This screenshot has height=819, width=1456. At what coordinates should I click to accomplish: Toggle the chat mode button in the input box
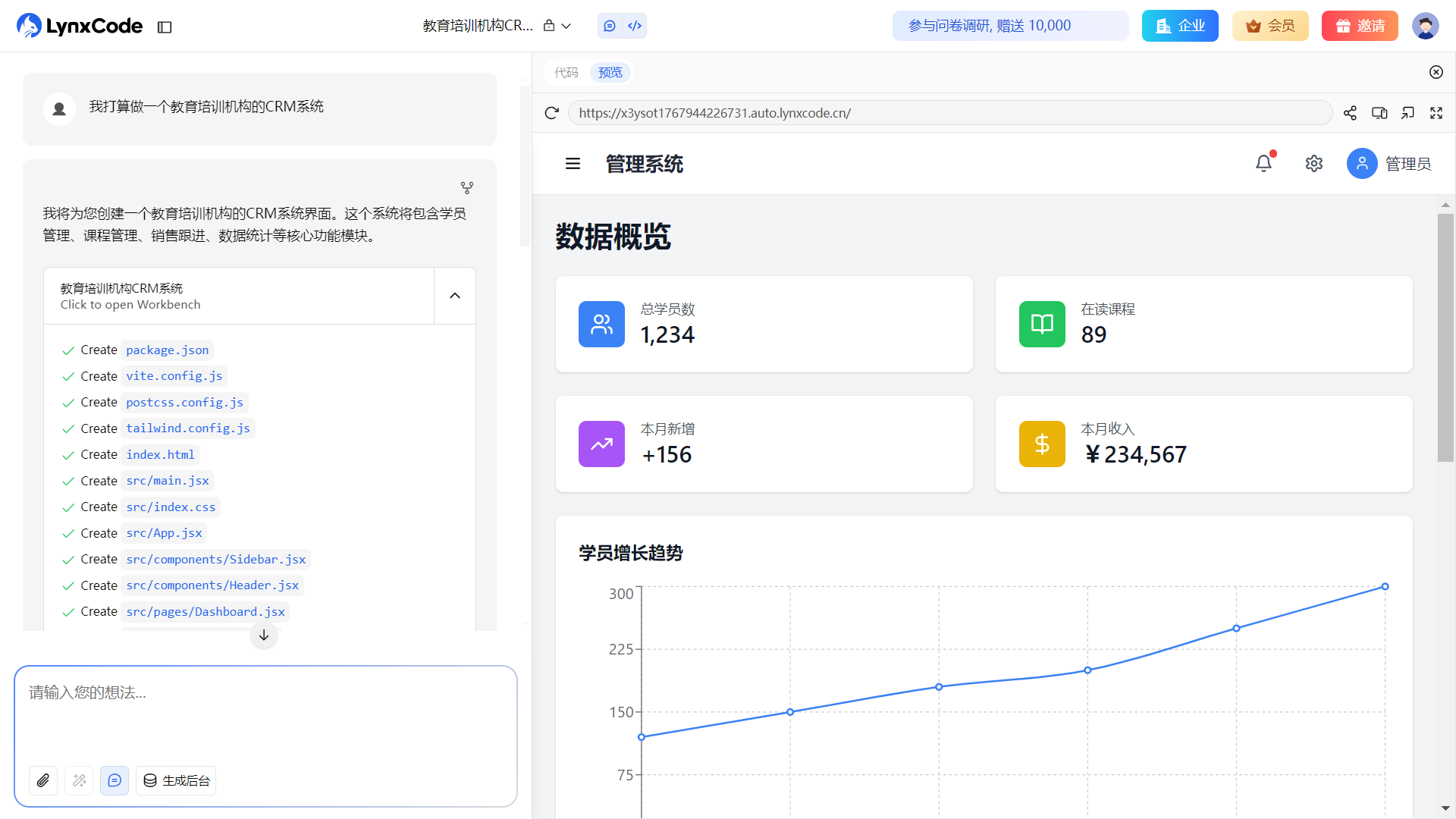click(115, 780)
